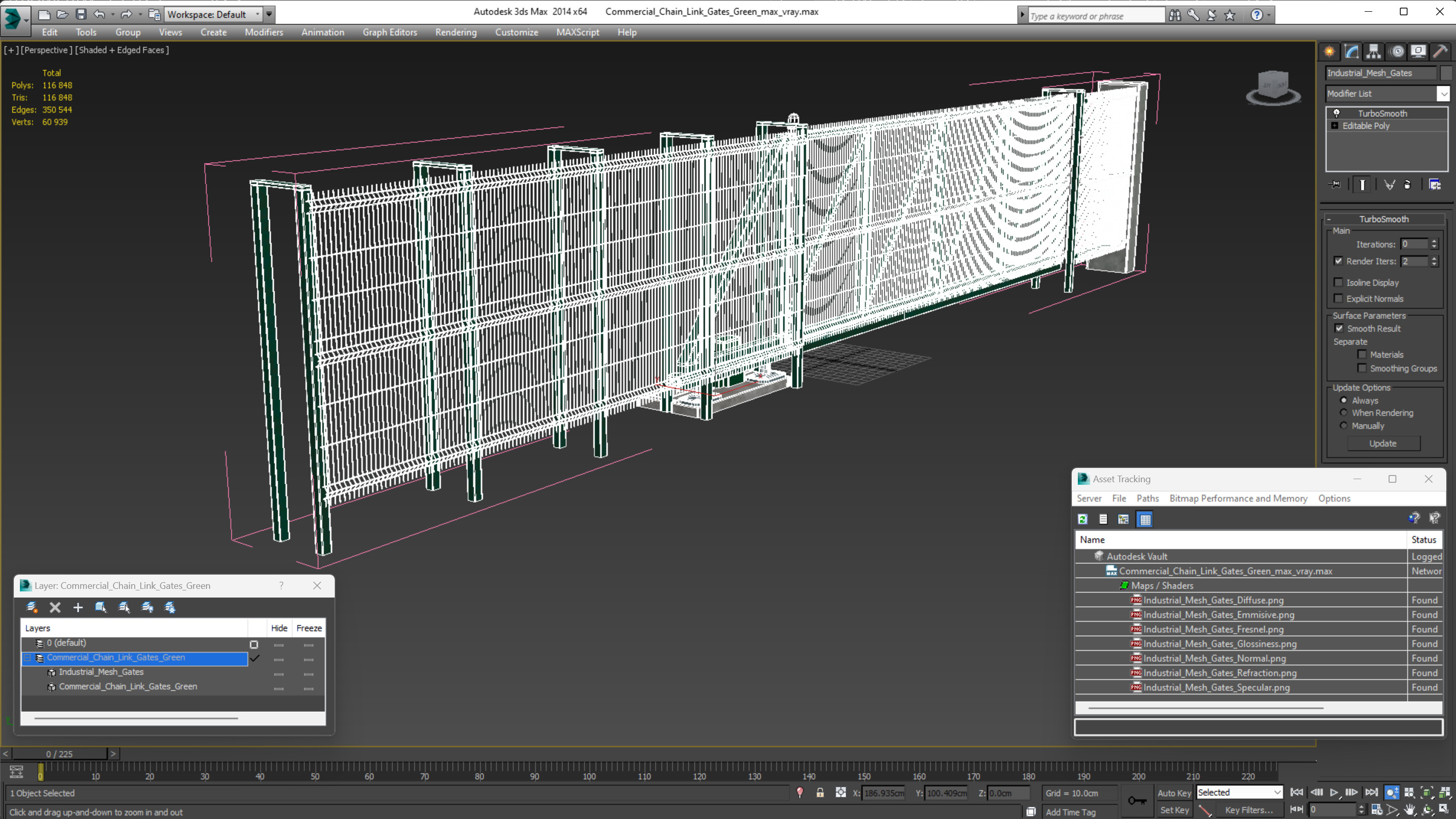Click the Auto Key button
The height and width of the screenshot is (819, 1456).
(x=1173, y=793)
